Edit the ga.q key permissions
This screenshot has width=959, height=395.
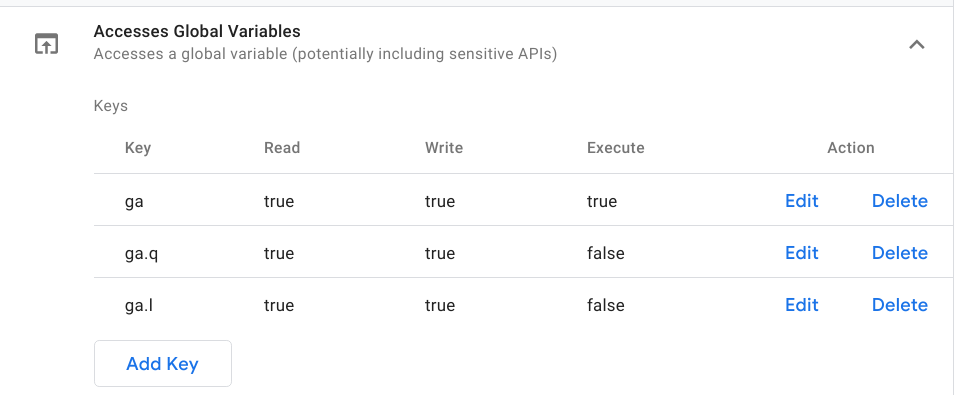click(x=802, y=253)
